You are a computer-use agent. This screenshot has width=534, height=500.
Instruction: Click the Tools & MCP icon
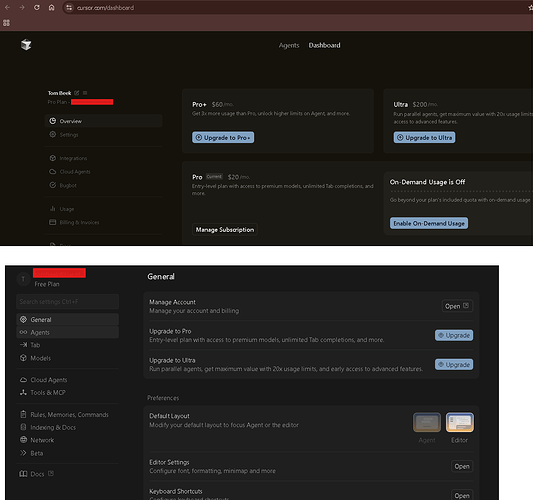(x=23, y=392)
